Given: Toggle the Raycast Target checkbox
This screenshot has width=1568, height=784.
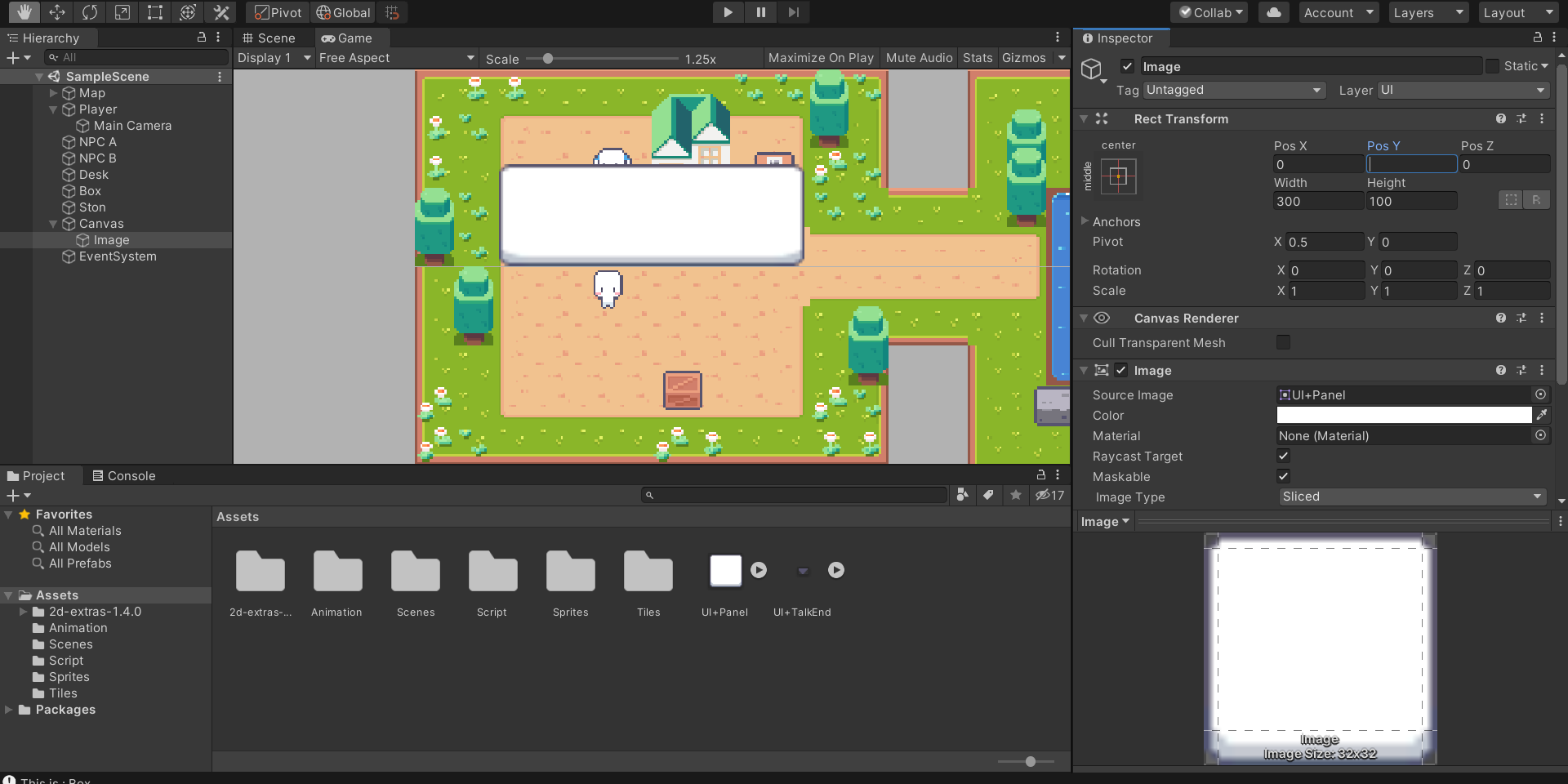Looking at the screenshot, I should tap(1283, 457).
